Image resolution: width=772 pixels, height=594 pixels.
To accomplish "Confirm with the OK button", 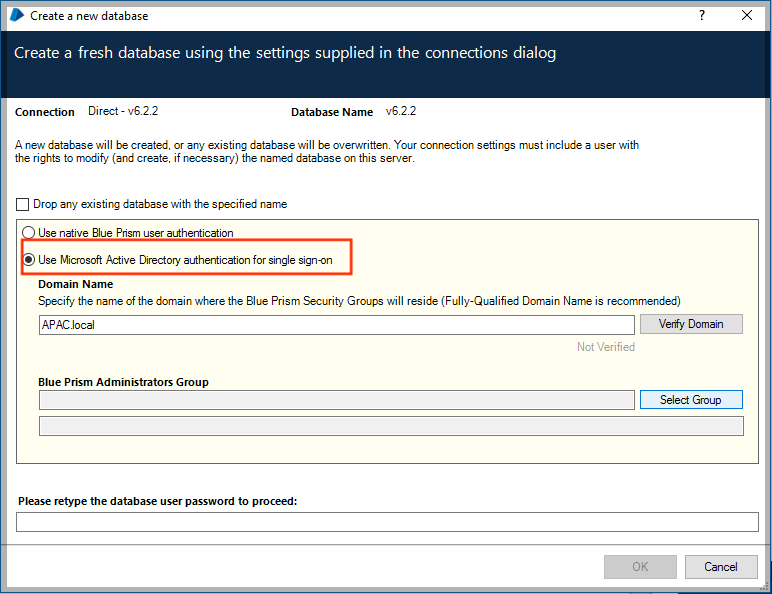I will pyautogui.click(x=640, y=566).
